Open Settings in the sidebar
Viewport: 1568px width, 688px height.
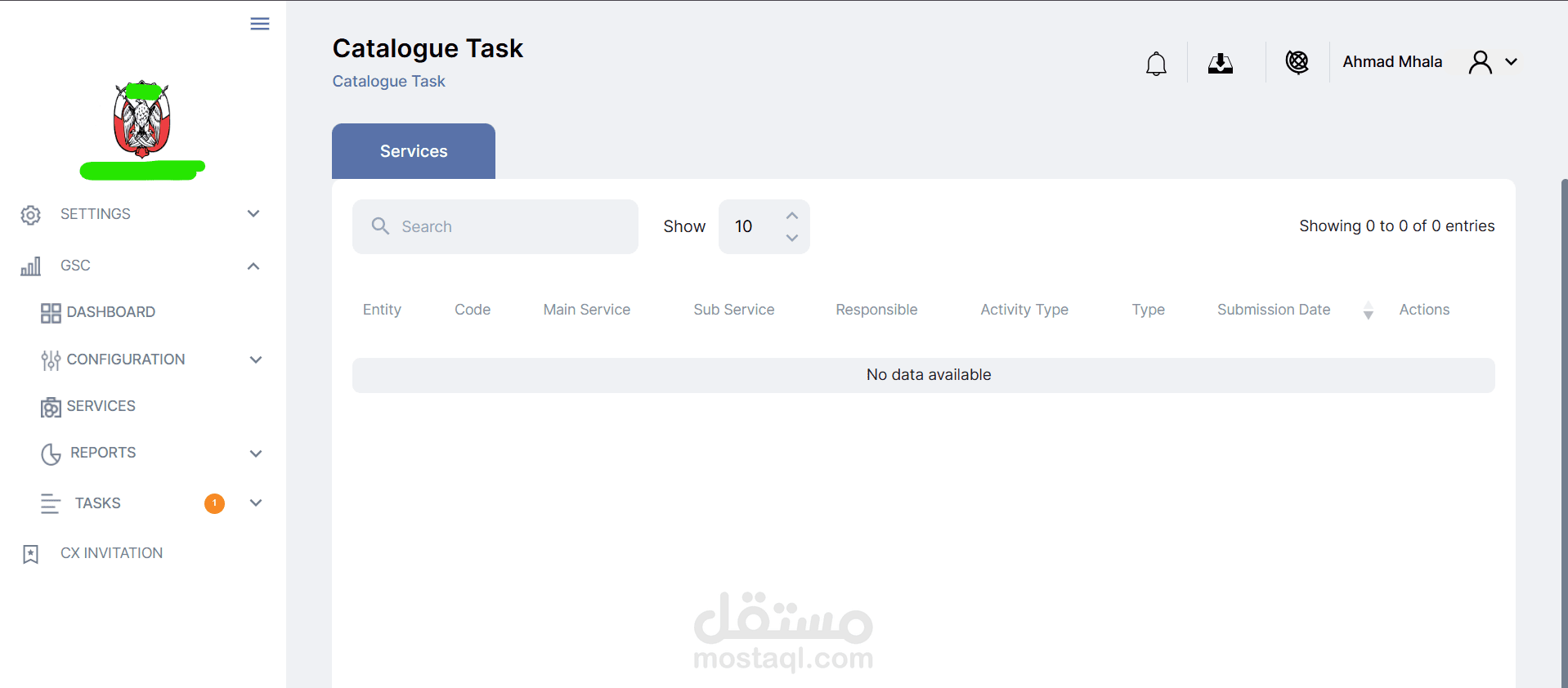click(x=96, y=214)
